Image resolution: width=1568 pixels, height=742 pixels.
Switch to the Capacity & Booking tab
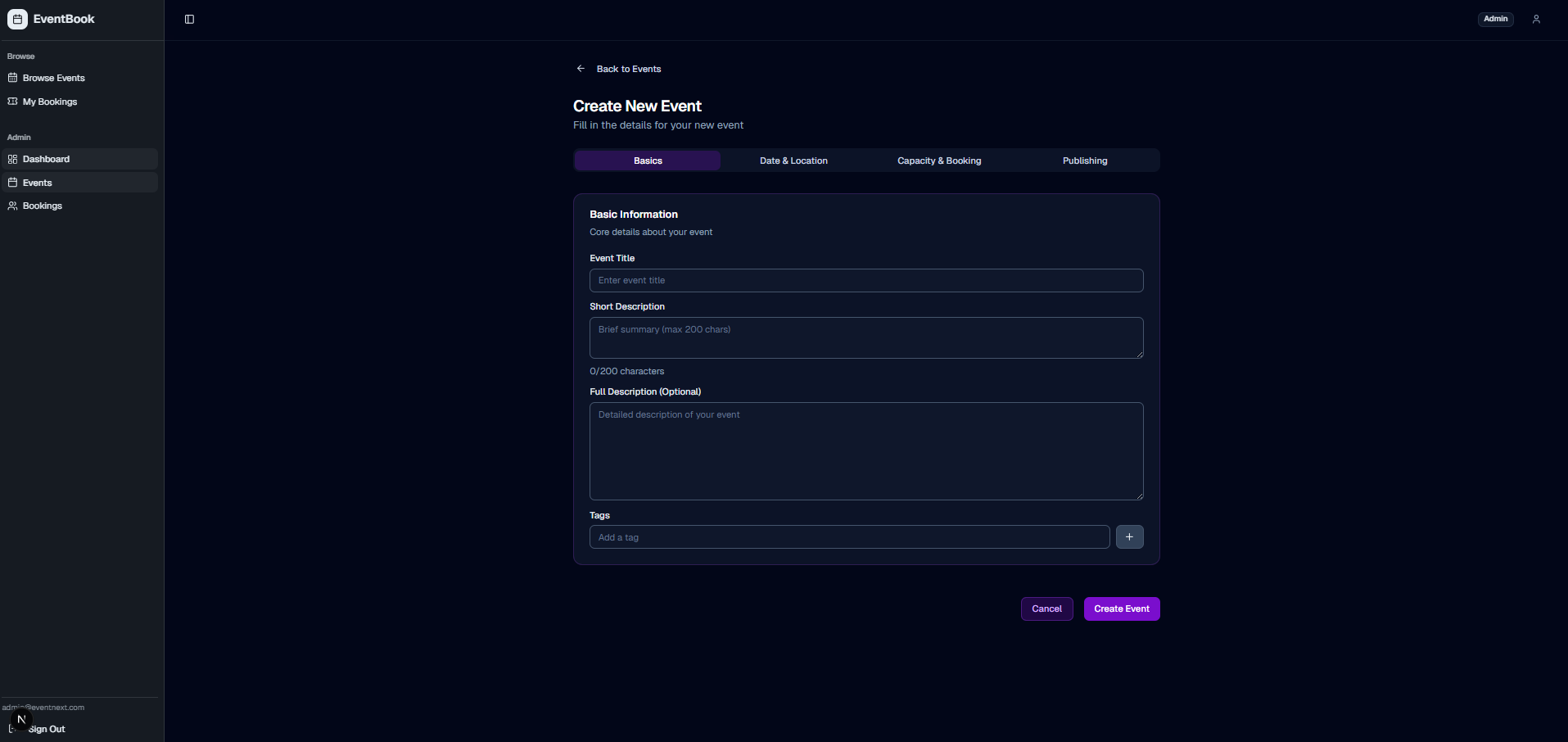pos(938,161)
